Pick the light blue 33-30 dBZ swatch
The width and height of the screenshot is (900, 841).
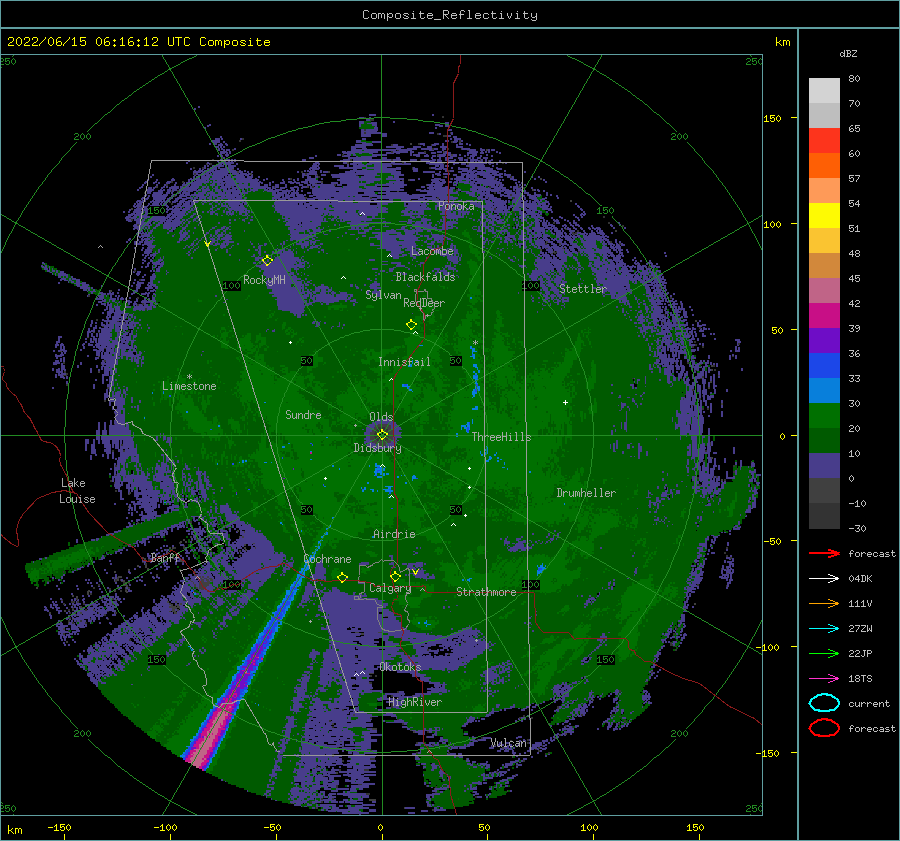(824, 390)
